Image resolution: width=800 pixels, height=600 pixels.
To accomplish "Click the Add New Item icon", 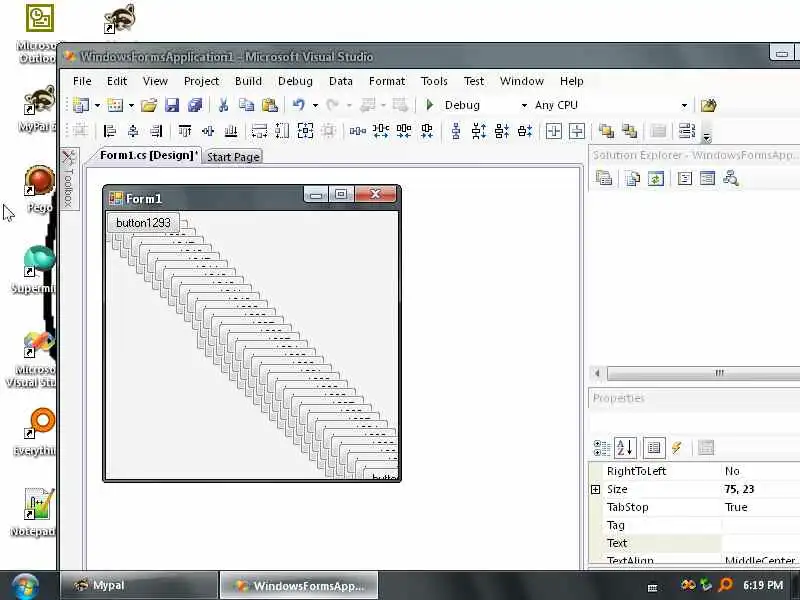I will pos(115,105).
